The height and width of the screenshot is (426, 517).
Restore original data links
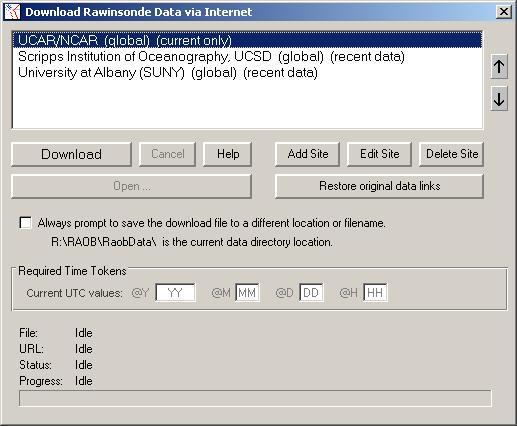coord(379,186)
